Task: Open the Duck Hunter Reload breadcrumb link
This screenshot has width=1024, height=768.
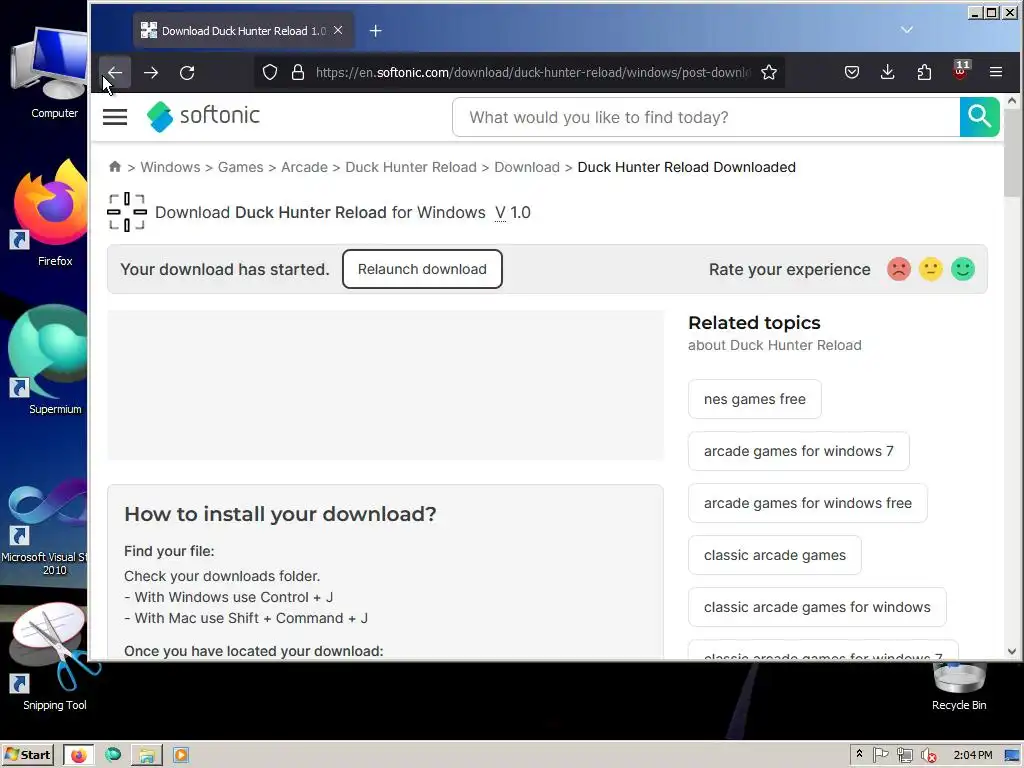Action: tap(411, 167)
